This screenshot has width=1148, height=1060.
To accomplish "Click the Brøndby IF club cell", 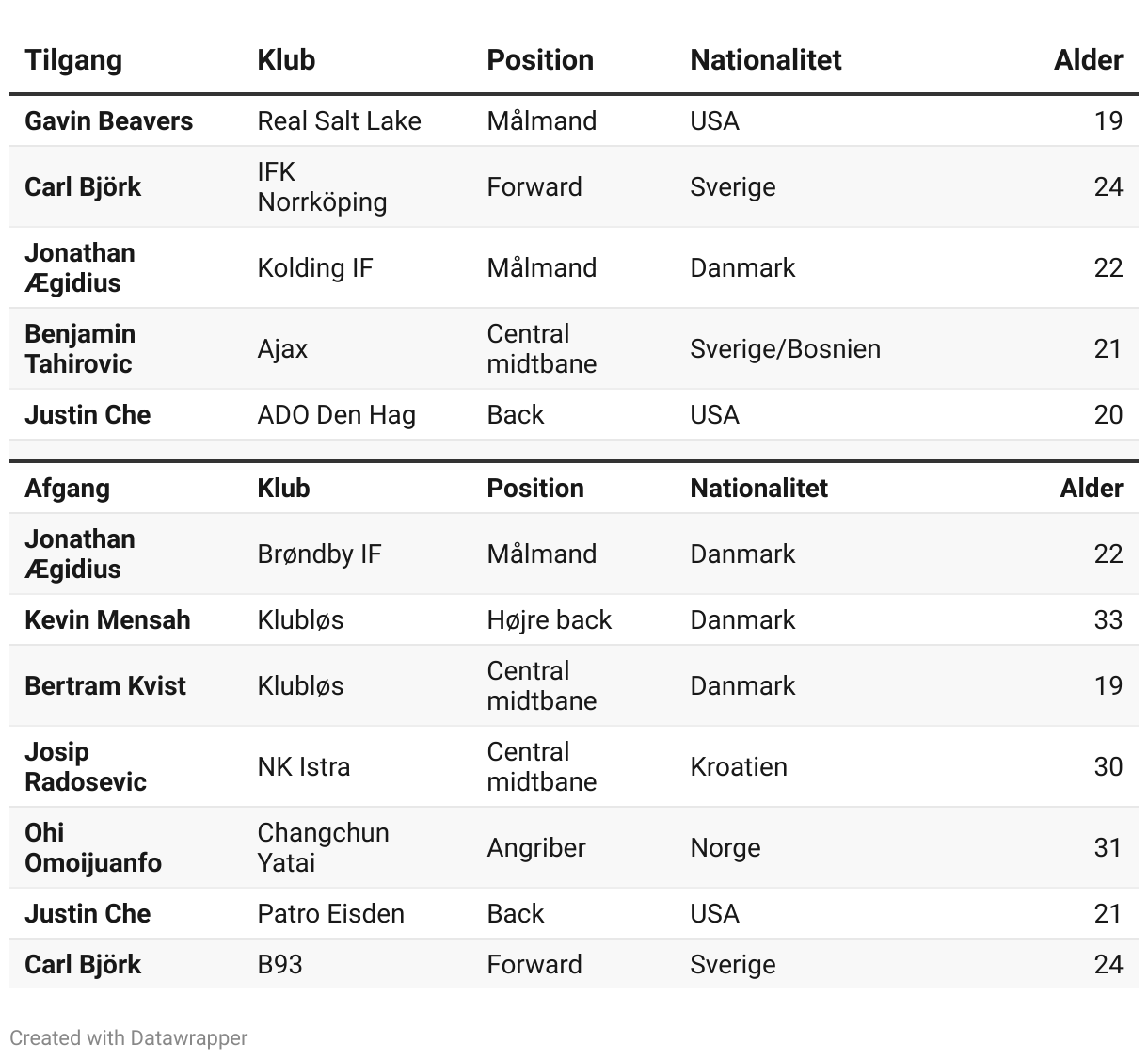I will 319,554.
